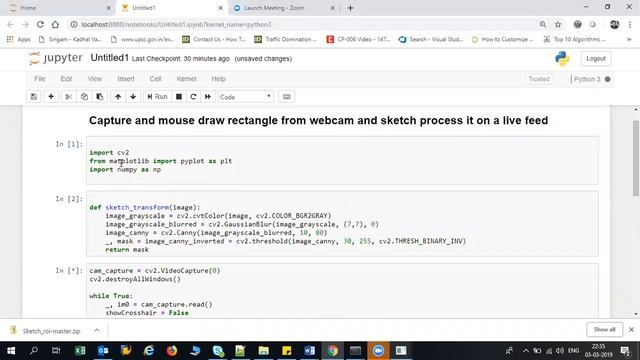
Task: Restart the kernel with the circular arrow icon
Action: [193, 97]
